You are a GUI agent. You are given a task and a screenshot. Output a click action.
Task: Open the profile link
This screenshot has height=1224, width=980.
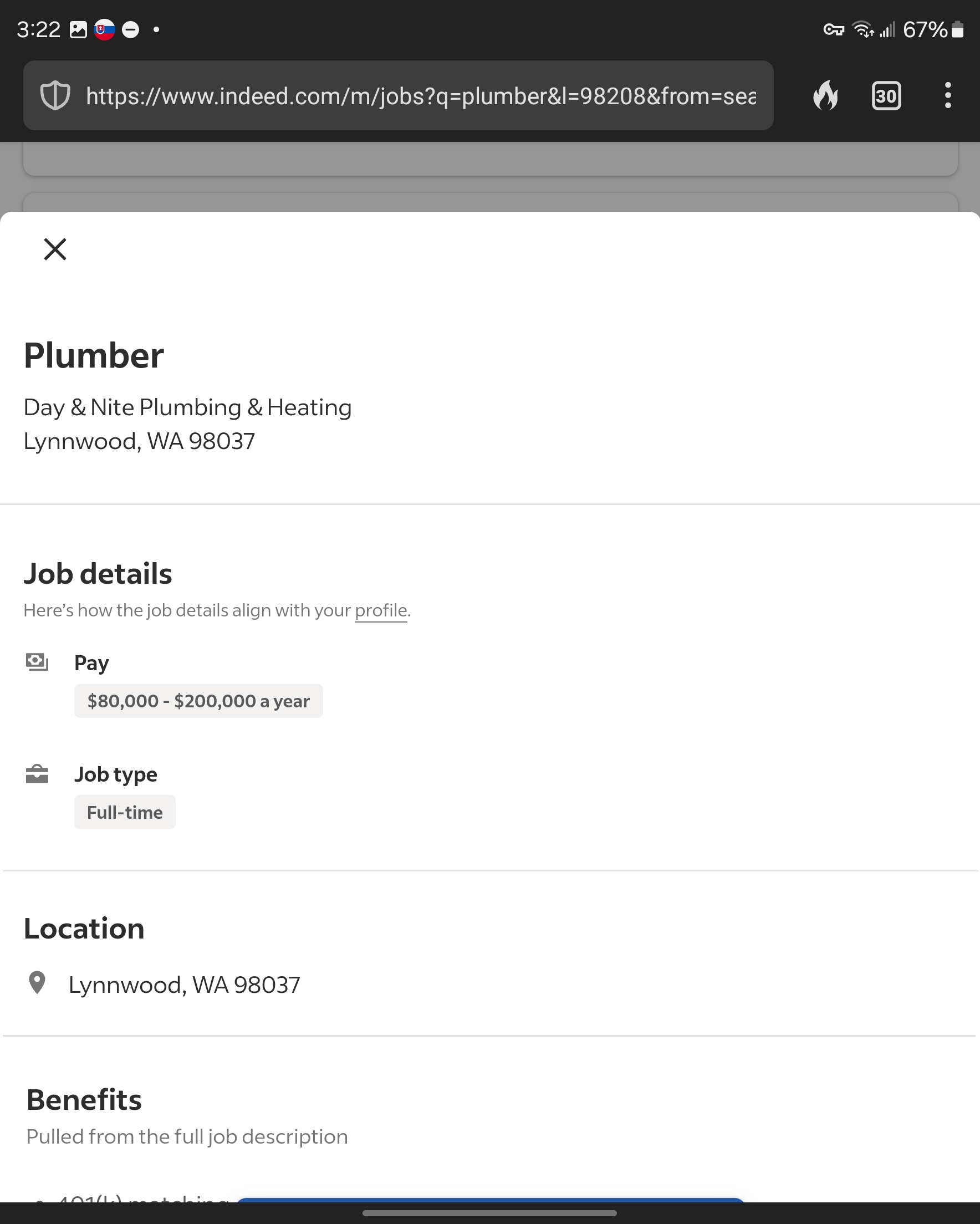[380, 610]
